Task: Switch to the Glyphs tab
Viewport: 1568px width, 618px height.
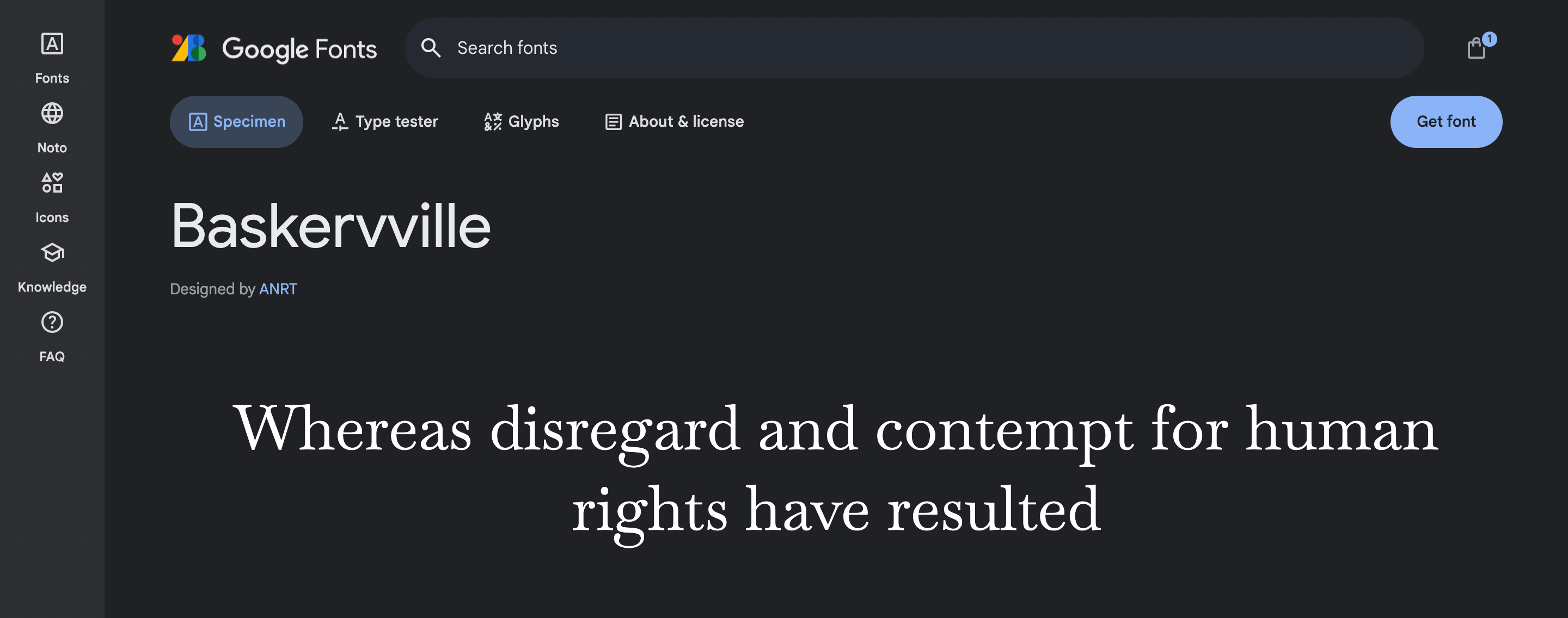Action: pos(521,122)
